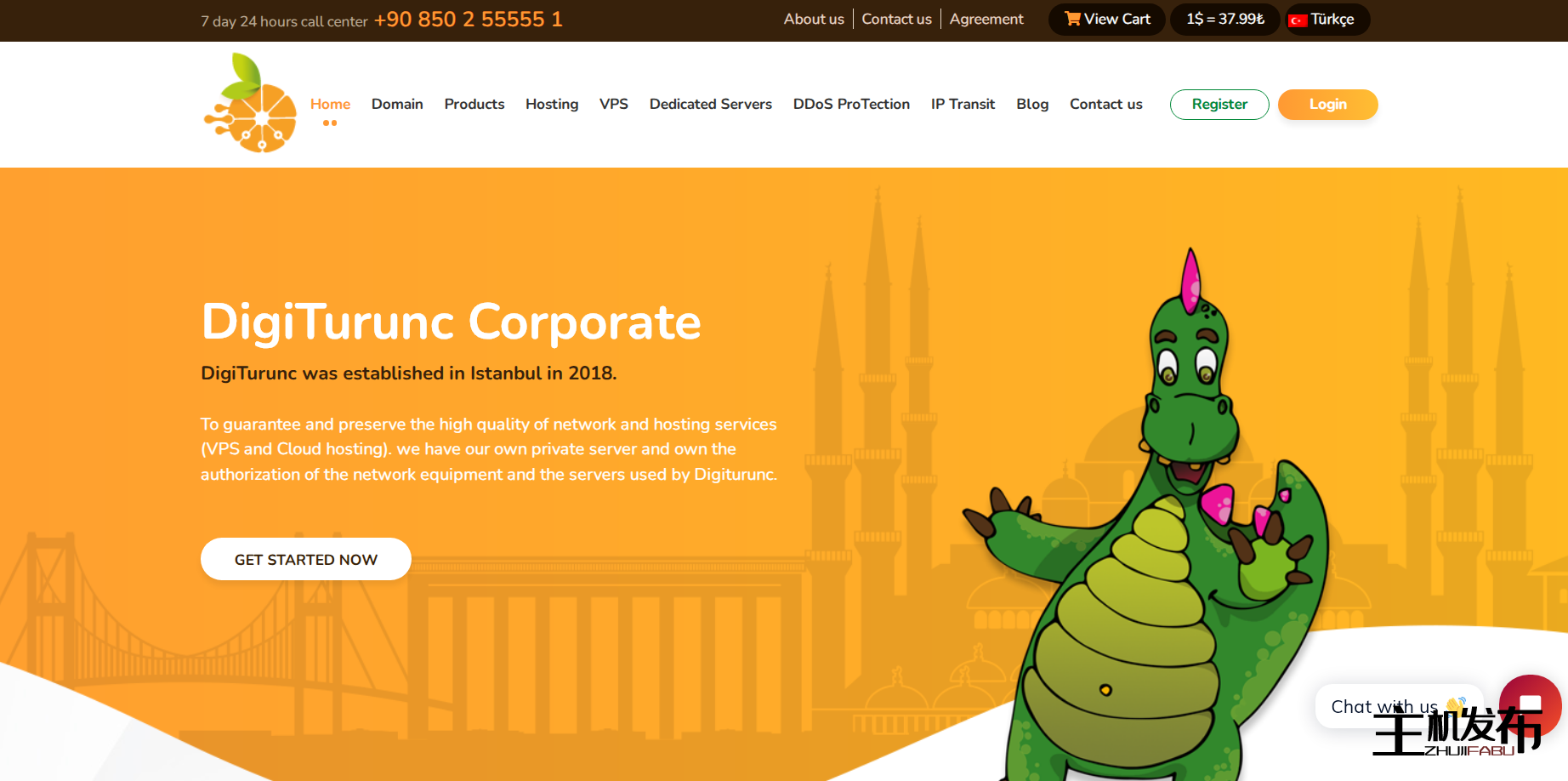The image size is (1568, 781).
Task: Open the VPS menu
Action: 613,104
